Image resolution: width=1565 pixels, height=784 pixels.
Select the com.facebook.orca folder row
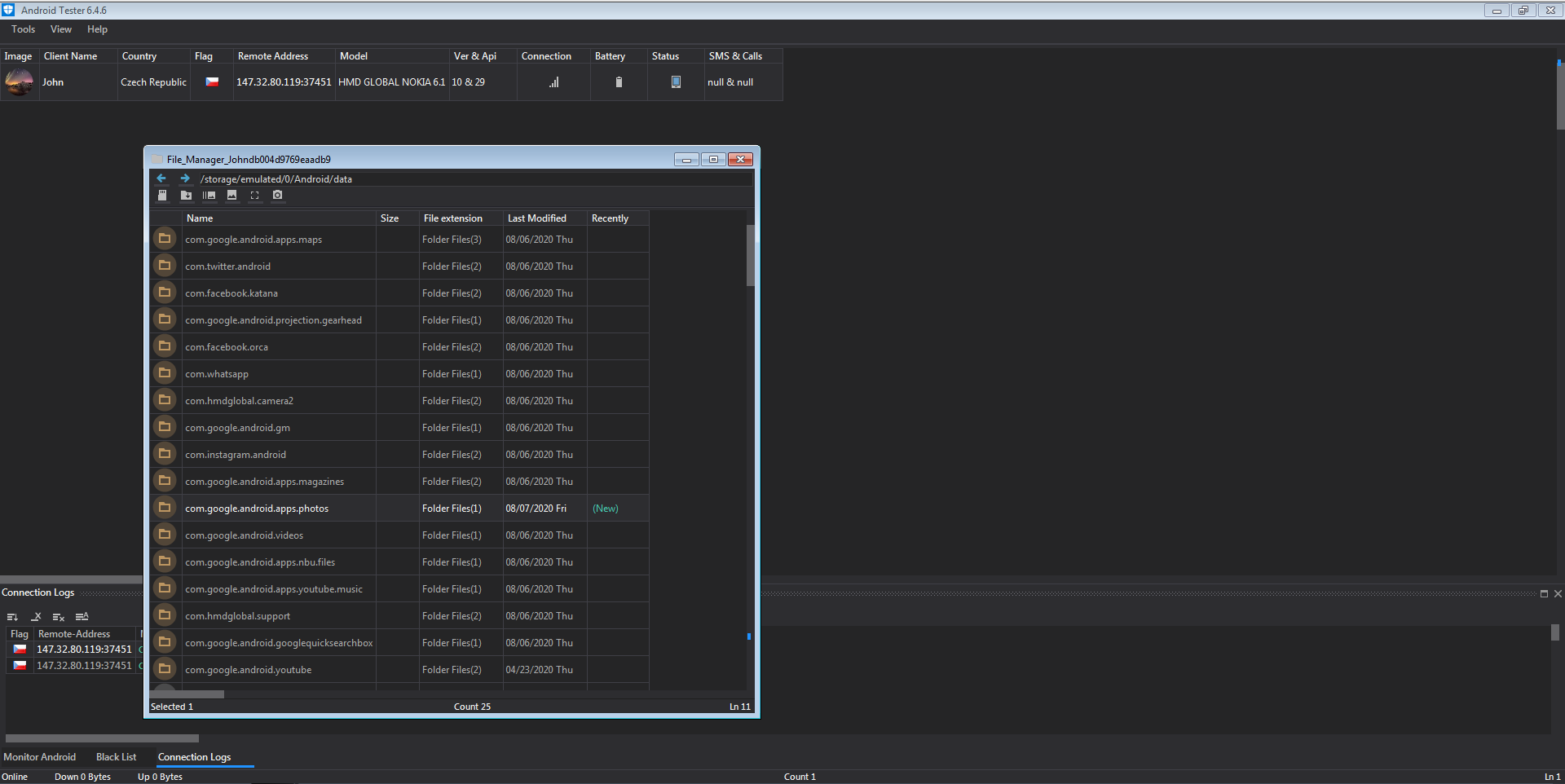[399, 346]
